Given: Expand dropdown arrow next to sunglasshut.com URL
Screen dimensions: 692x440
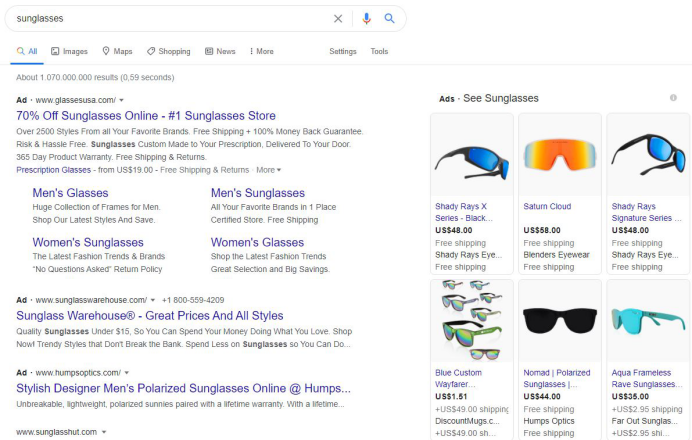Looking at the screenshot, I should (104, 432).
